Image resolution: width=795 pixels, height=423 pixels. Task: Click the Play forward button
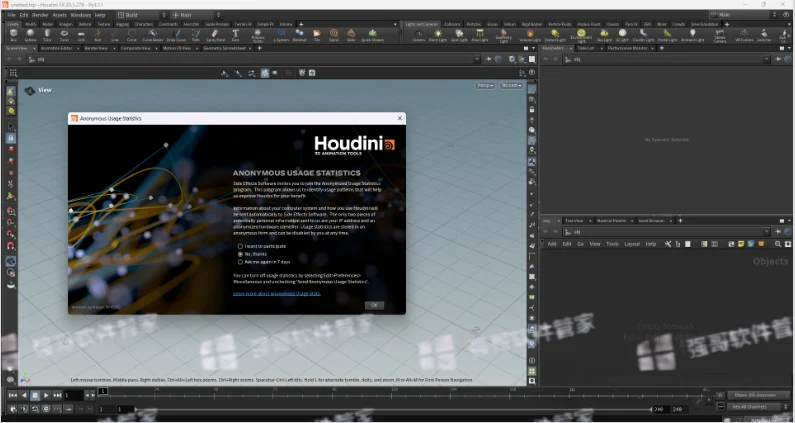coord(46,395)
